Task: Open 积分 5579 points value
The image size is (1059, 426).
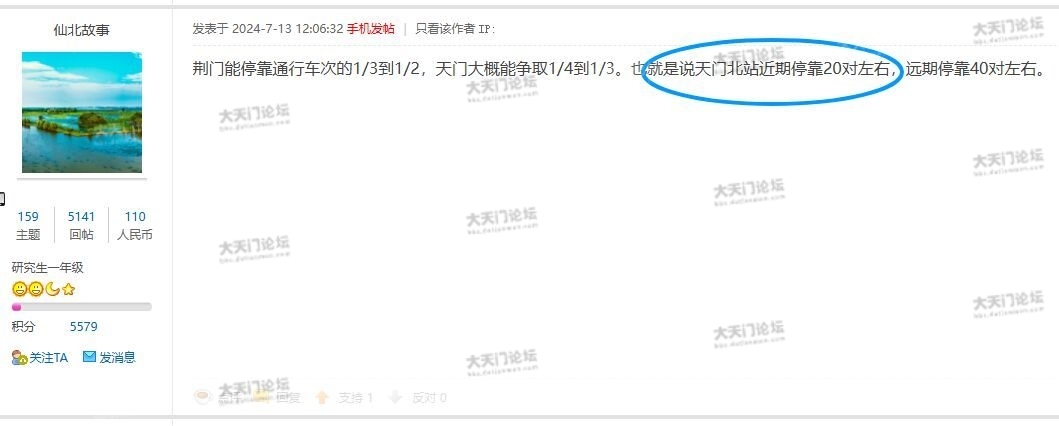Action: point(84,327)
